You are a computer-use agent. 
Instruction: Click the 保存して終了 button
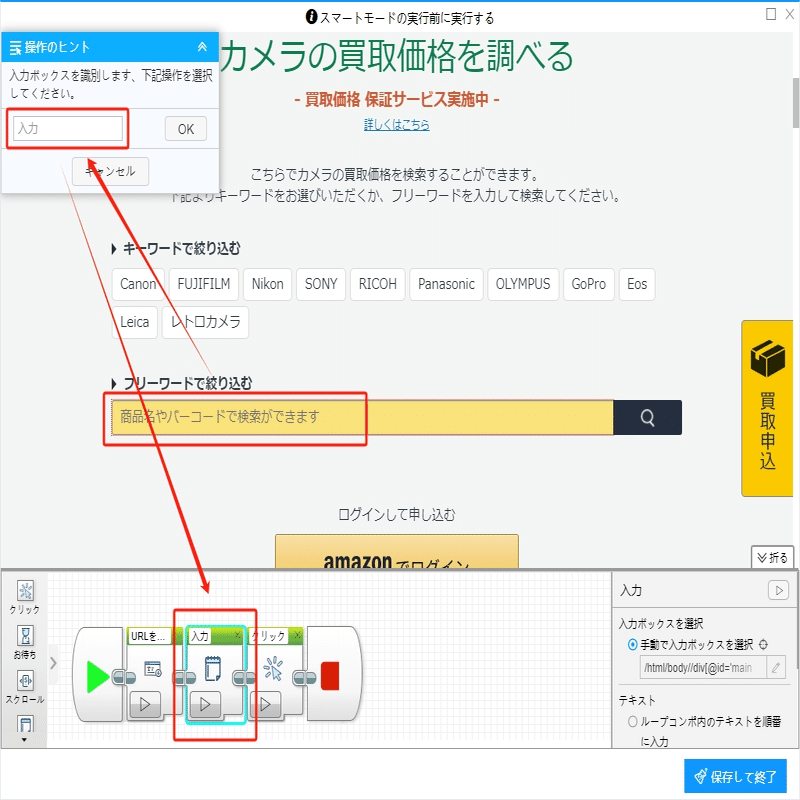tap(735, 777)
